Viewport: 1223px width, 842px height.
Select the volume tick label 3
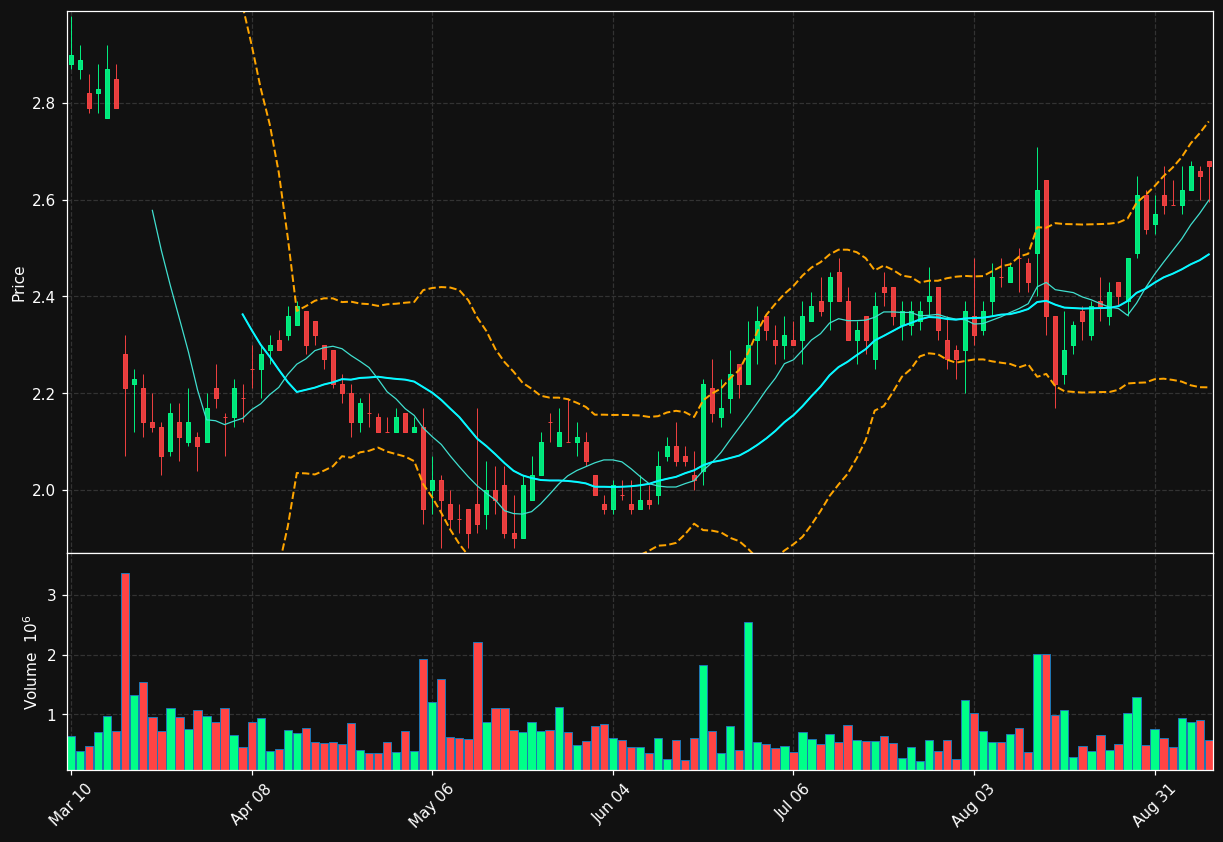coord(52,596)
